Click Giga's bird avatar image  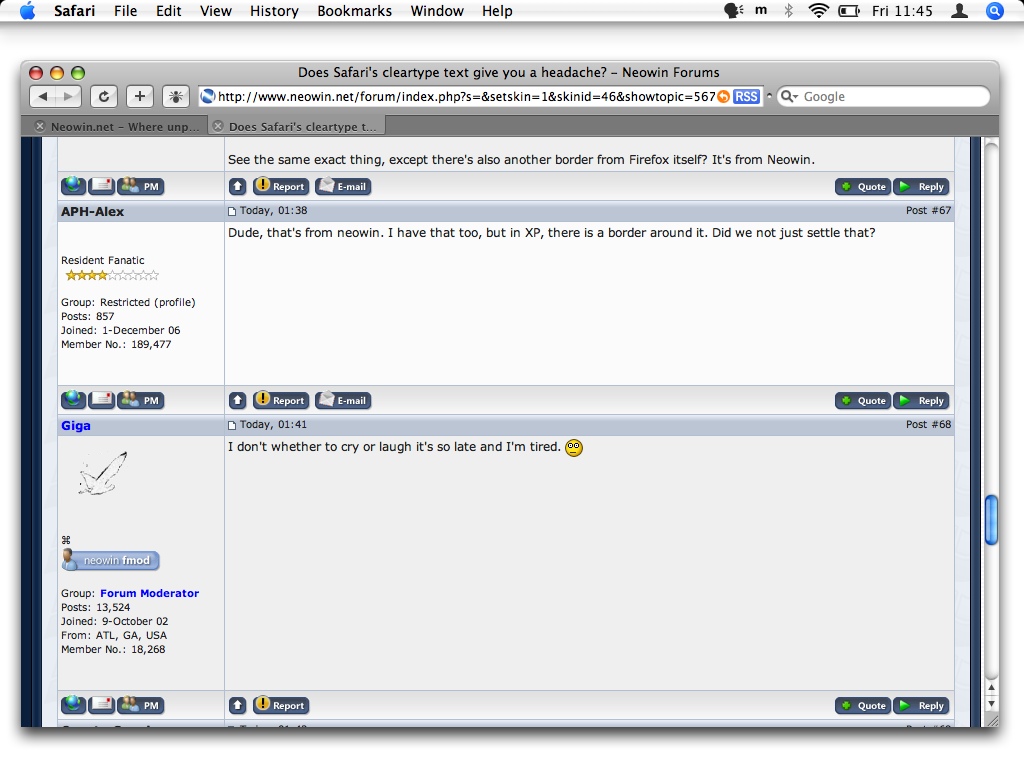point(103,473)
